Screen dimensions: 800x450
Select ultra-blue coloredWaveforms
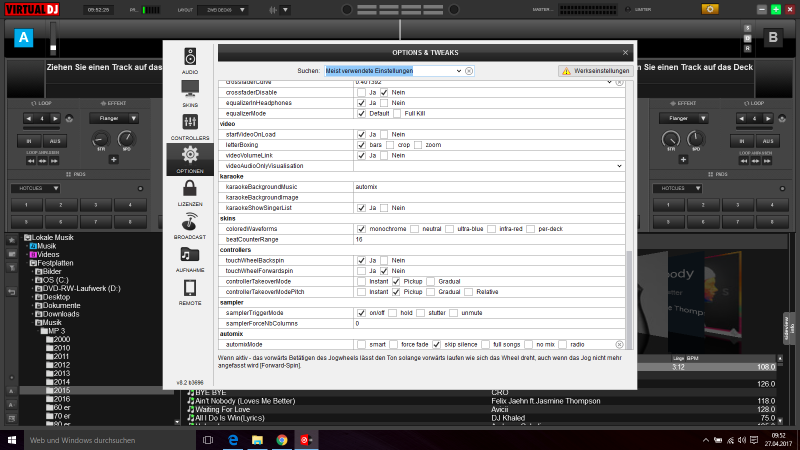point(449,229)
